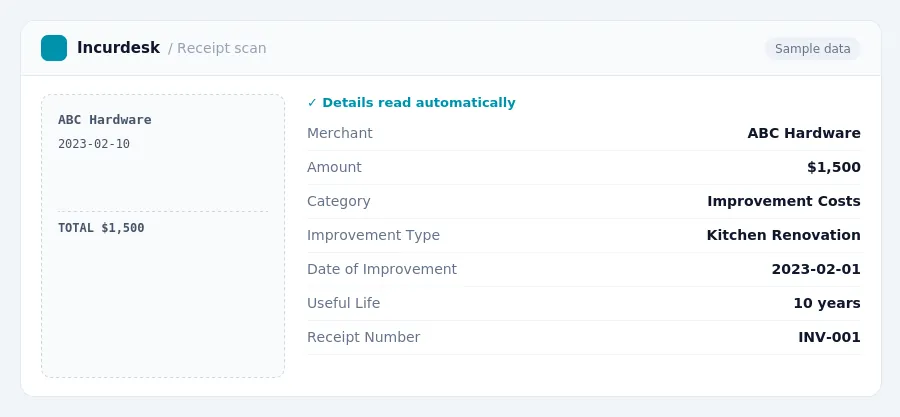Image resolution: width=900 pixels, height=417 pixels.
Task: Select the Kitchen Renovation value
Action: [x=783, y=235]
